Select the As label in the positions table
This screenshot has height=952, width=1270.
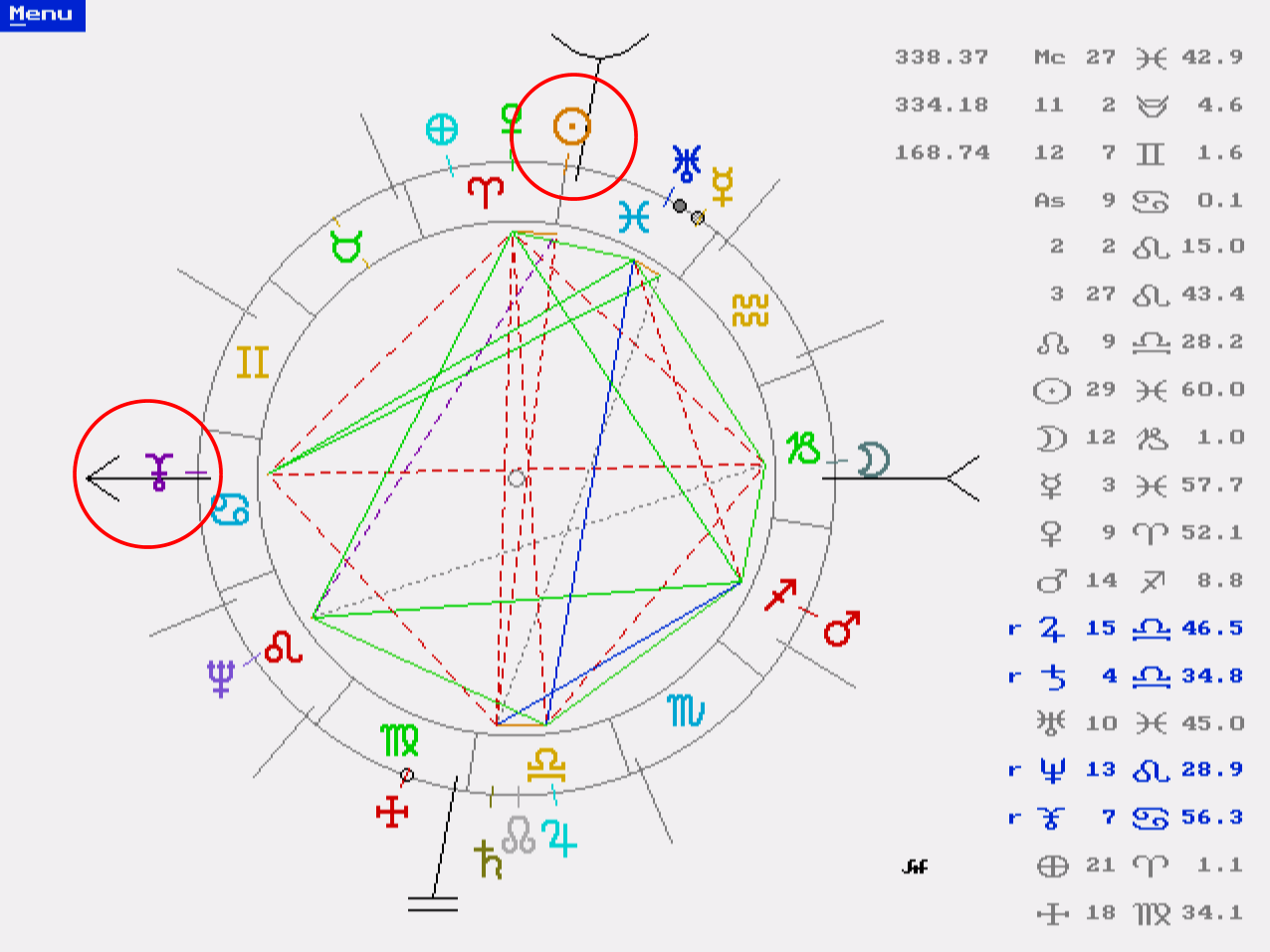(x=1049, y=201)
